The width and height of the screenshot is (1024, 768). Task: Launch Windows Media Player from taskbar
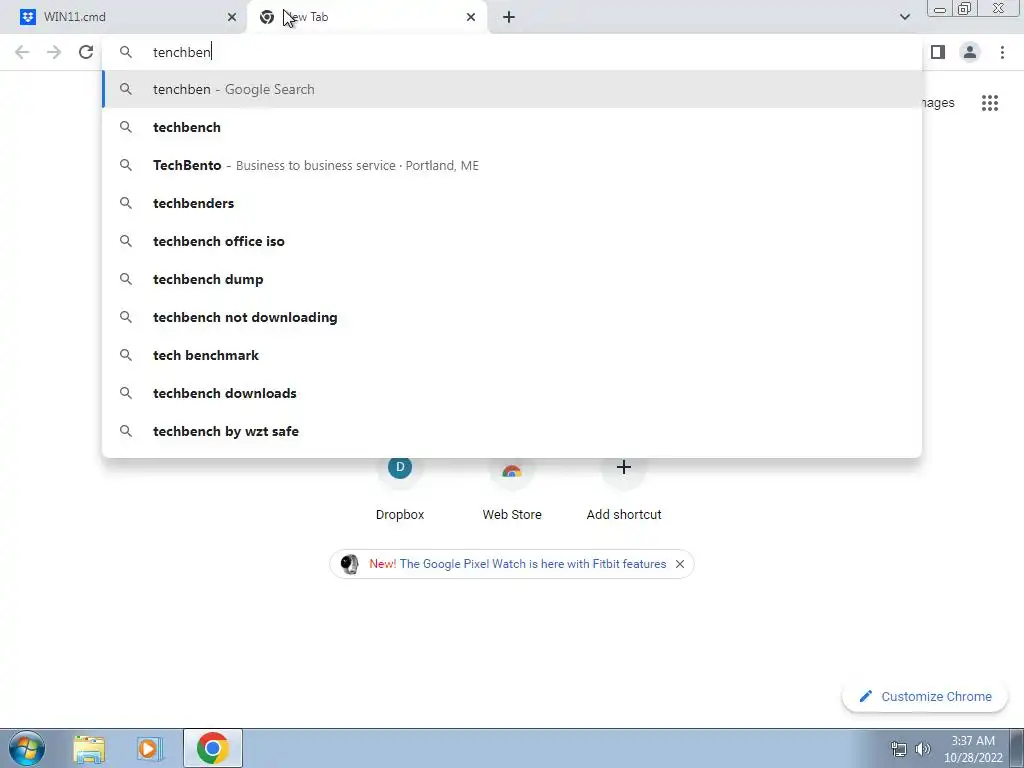(x=149, y=748)
